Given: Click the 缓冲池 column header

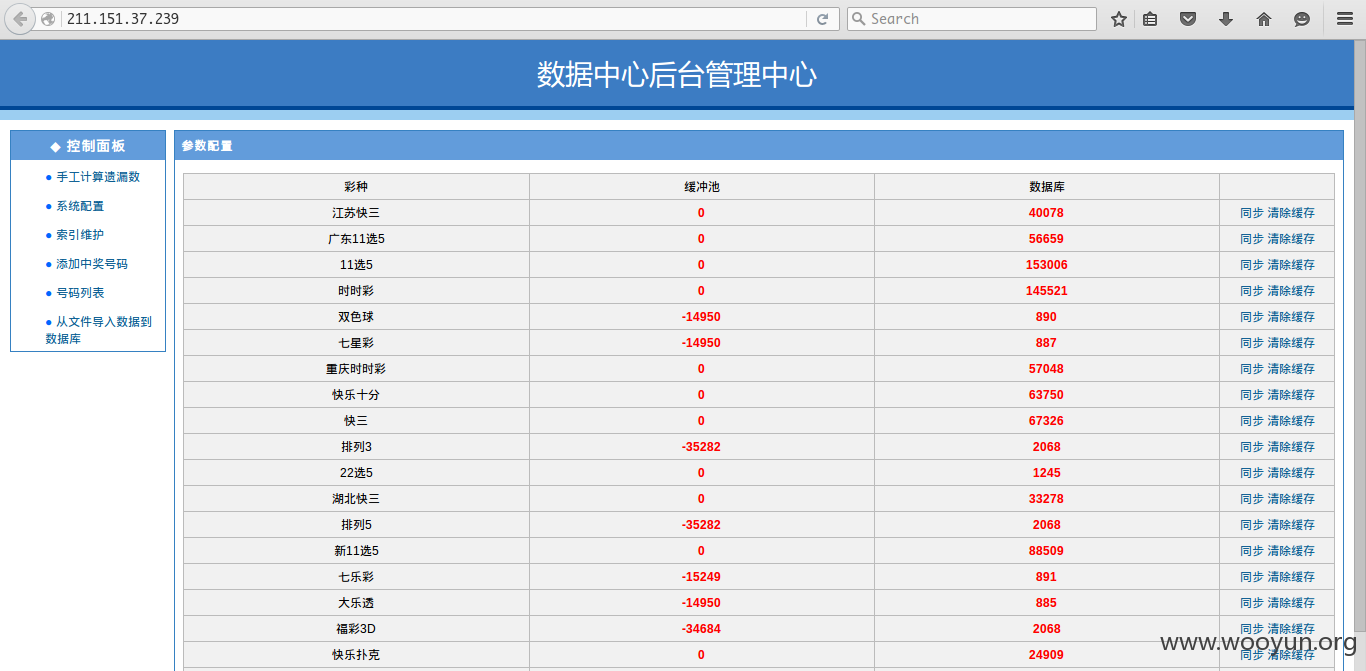Looking at the screenshot, I should click(702, 187).
